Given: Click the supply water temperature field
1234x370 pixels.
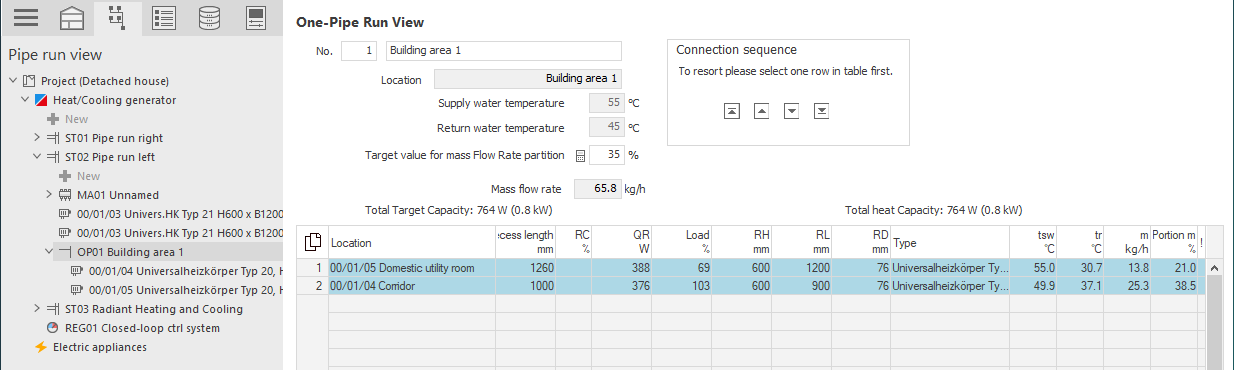Looking at the screenshot, I should (x=606, y=103).
